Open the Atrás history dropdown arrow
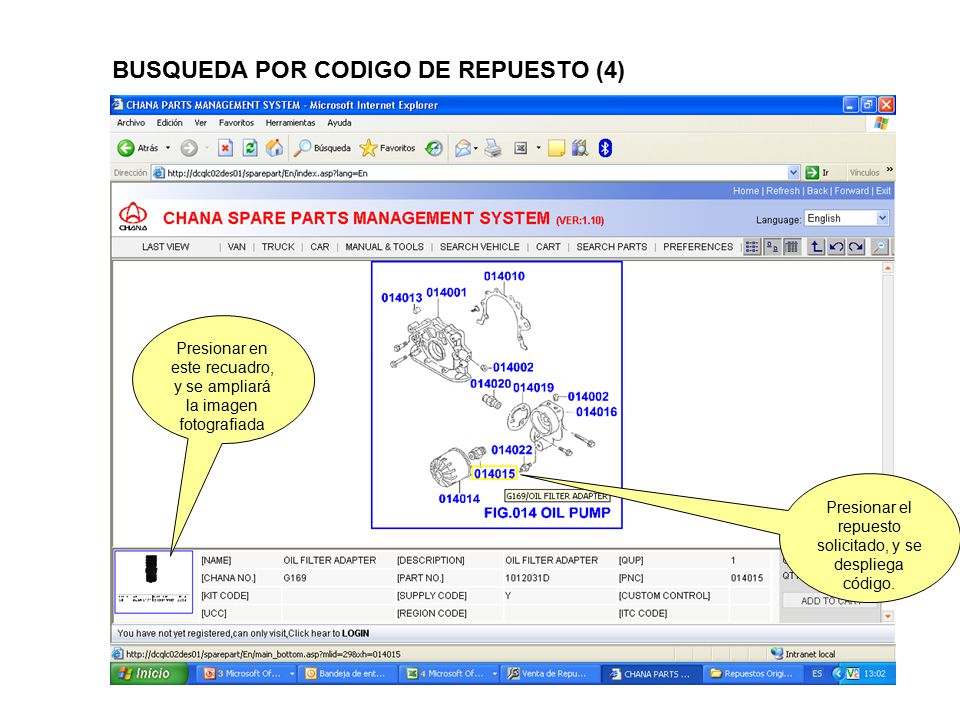The height and width of the screenshot is (720, 960). click(x=168, y=148)
